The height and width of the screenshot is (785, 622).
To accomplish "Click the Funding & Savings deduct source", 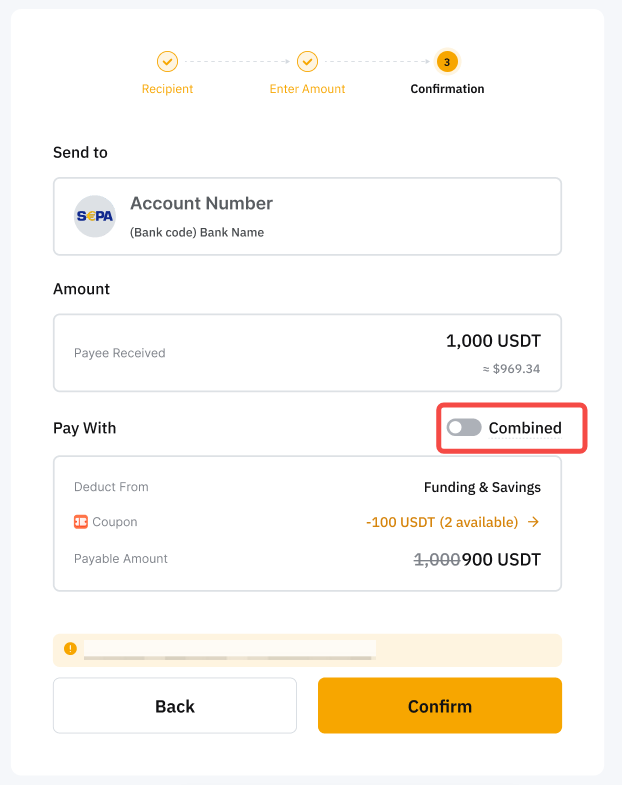I will click(x=482, y=488).
